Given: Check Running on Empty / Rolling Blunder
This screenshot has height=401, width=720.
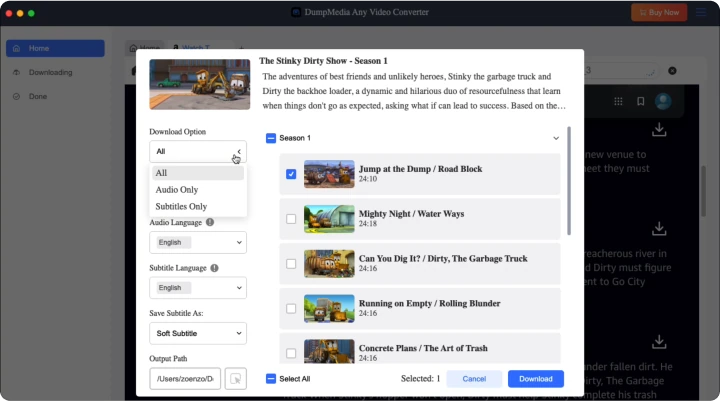Looking at the screenshot, I should pos(291,308).
